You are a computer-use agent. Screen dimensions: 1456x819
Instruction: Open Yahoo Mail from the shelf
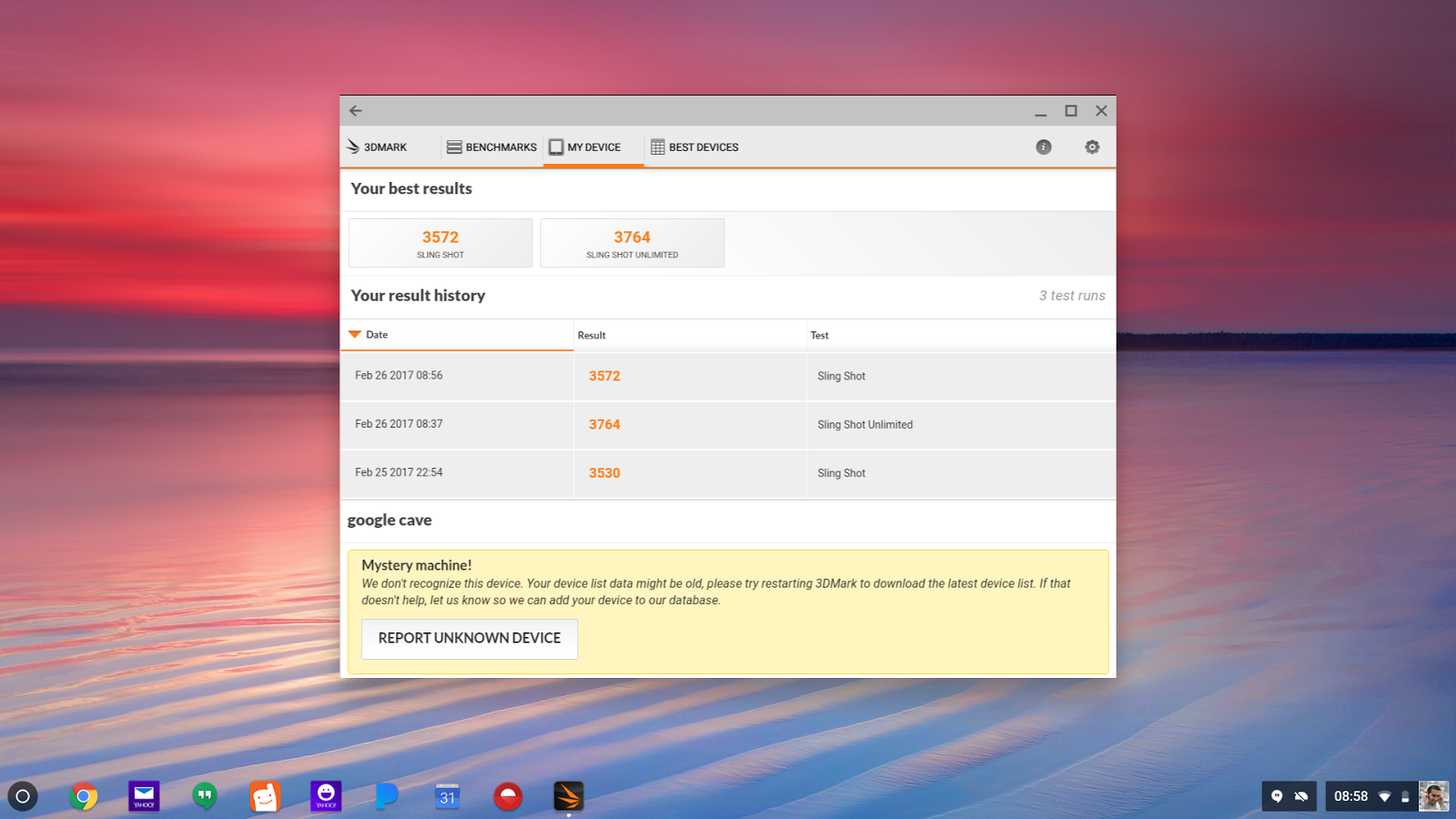click(x=144, y=796)
